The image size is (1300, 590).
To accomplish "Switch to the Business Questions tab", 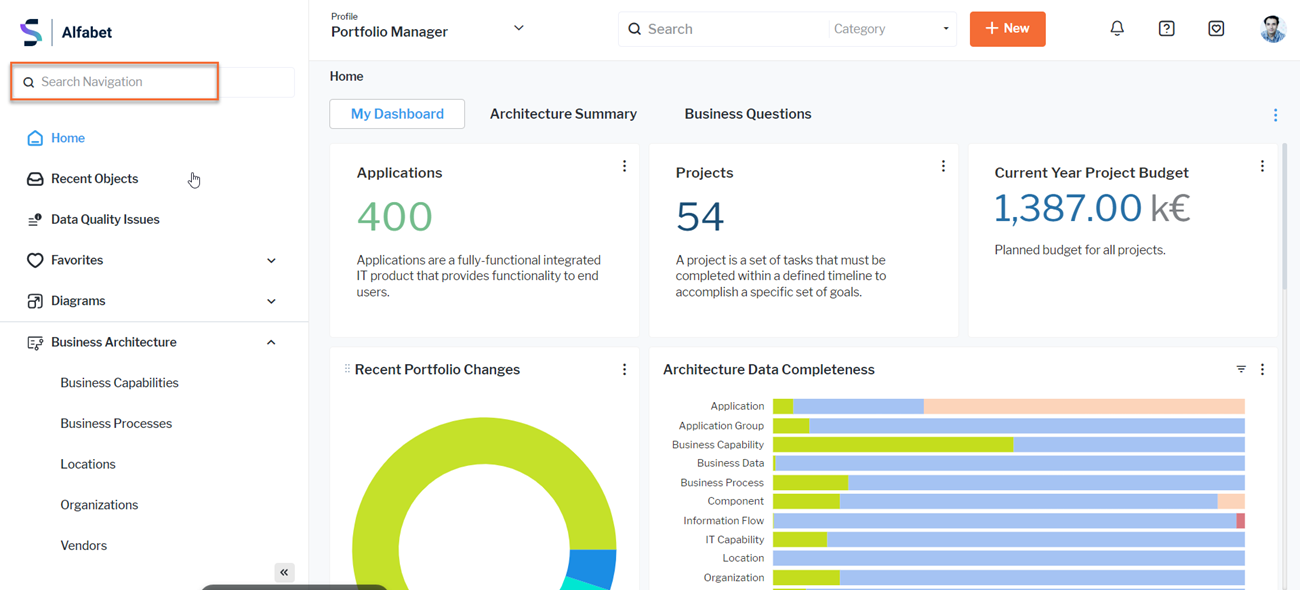I will point(747,114).
